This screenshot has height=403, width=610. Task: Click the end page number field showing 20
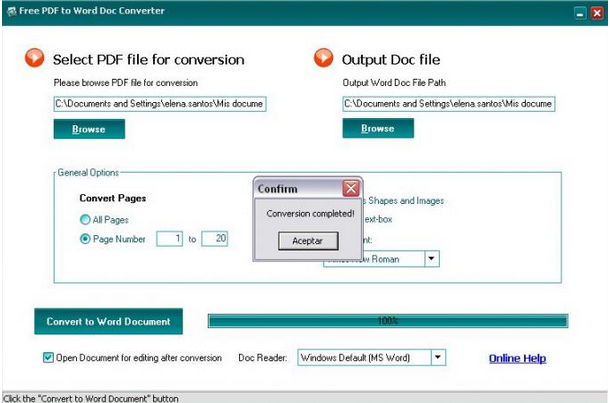(x=214, y=239)
